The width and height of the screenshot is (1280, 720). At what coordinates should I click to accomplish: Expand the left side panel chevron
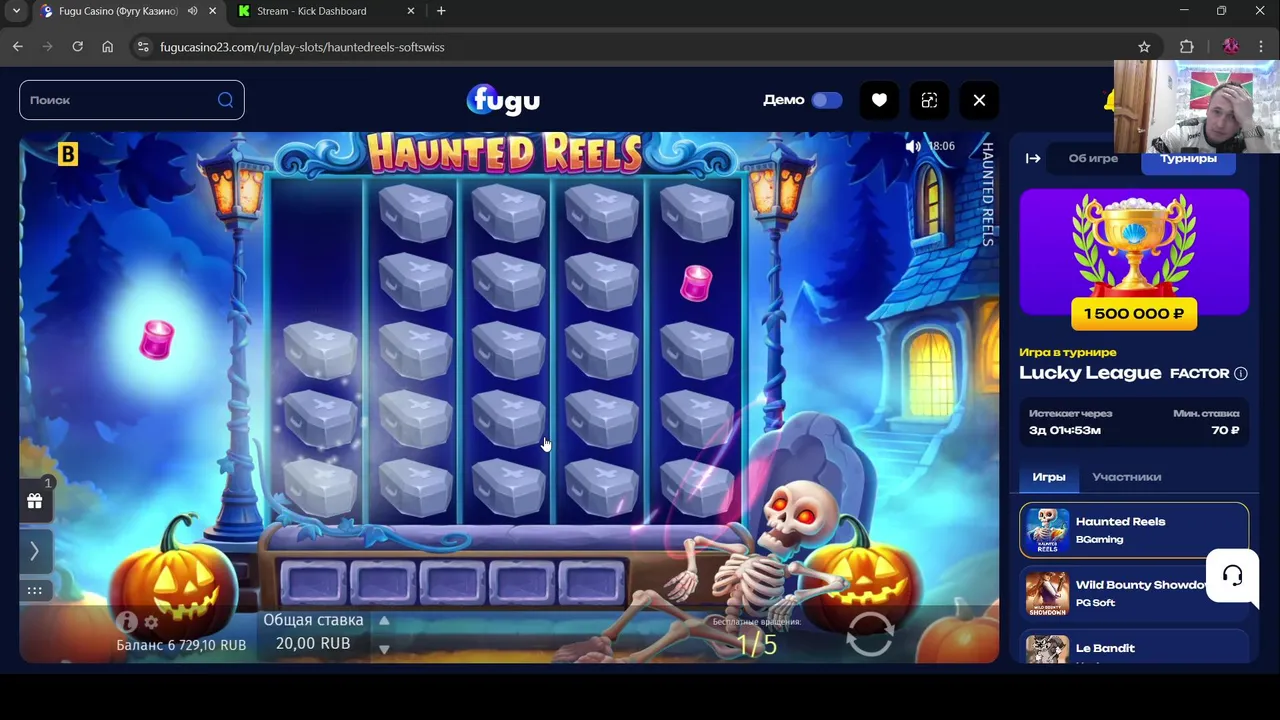coord(35,551)
